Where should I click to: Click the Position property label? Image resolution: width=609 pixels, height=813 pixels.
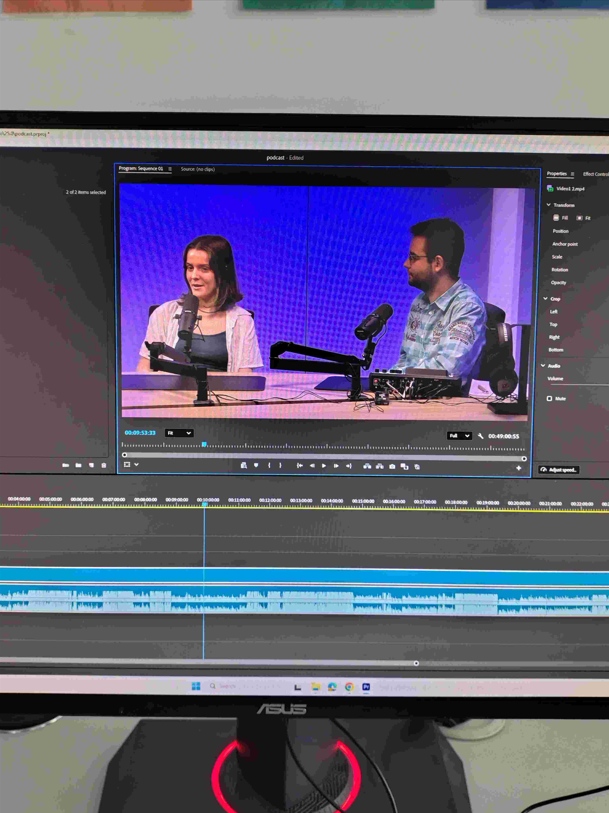560,231
